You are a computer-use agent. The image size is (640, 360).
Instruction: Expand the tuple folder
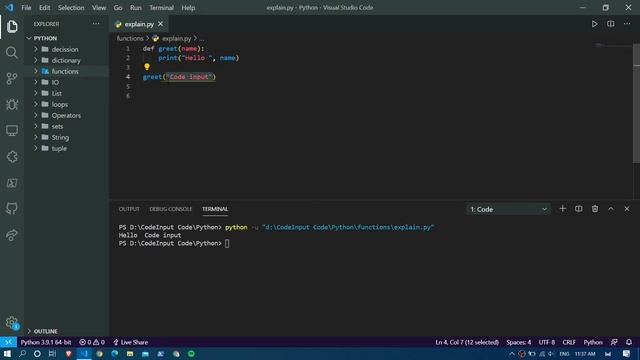point(68,149)
